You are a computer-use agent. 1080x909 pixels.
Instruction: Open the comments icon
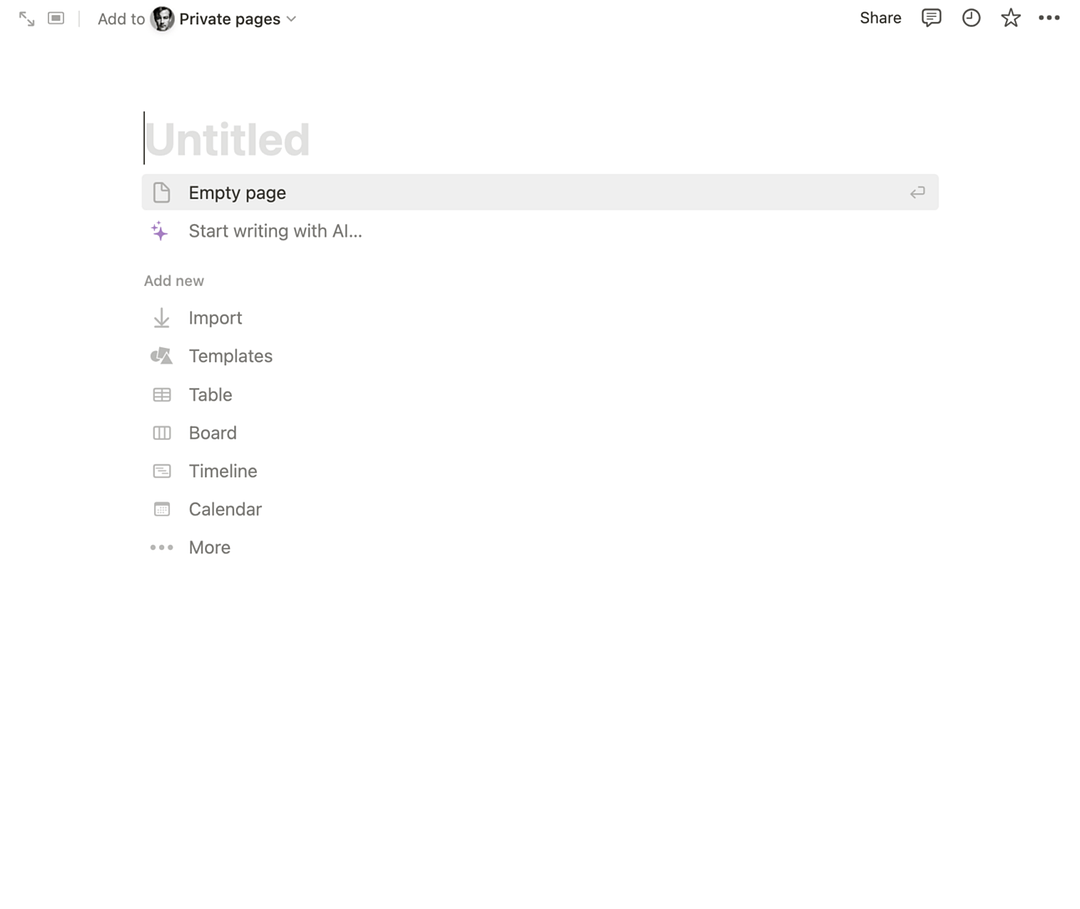[x=931, y=18]
